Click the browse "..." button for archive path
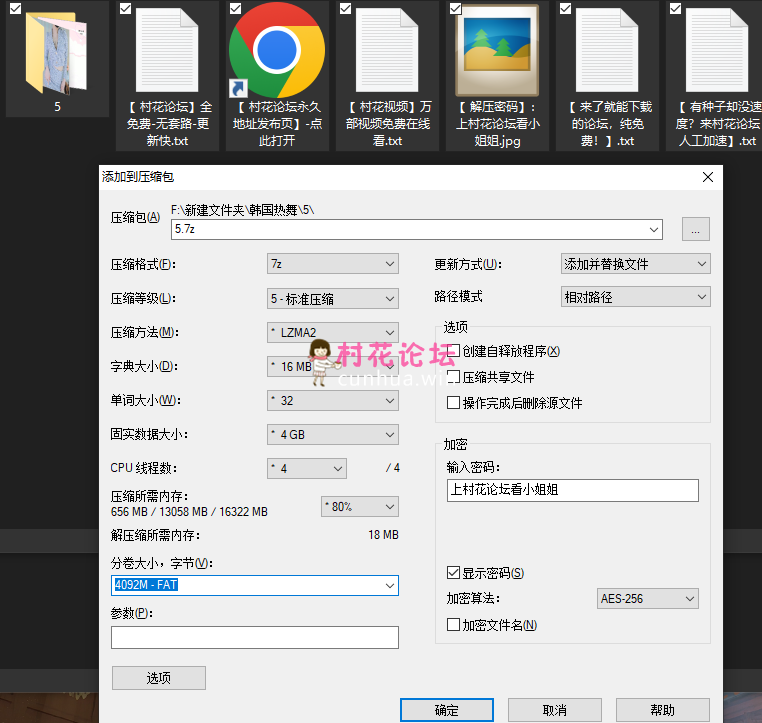The width and height of the screenshot is (762, 723). pyautogui.click(x=696, y=229)
